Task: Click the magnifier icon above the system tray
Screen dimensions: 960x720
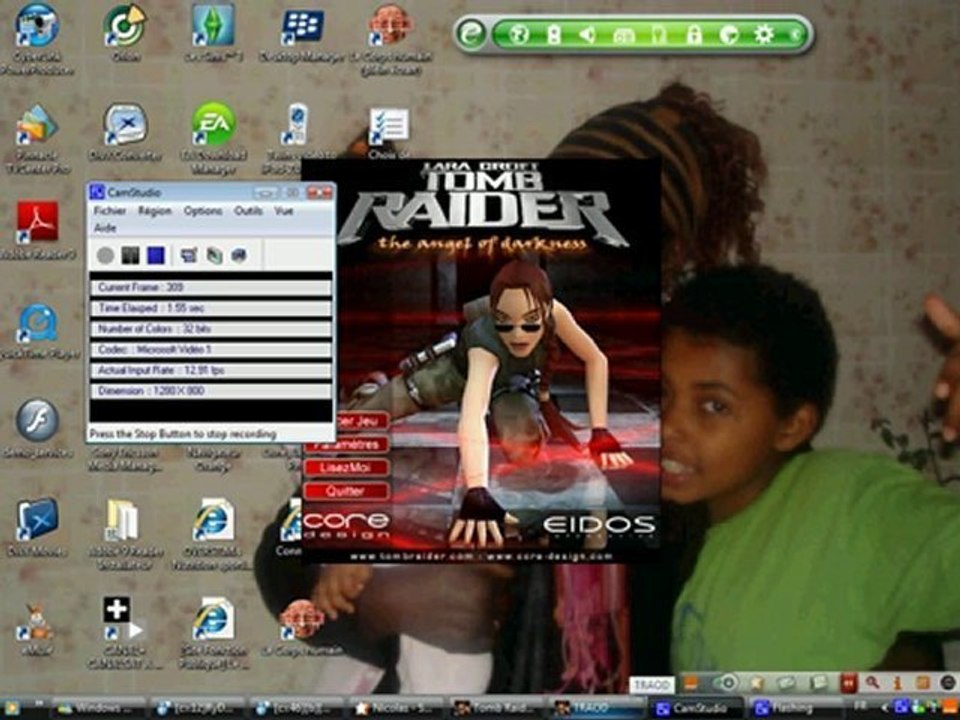Action: (x=872, y=682)
